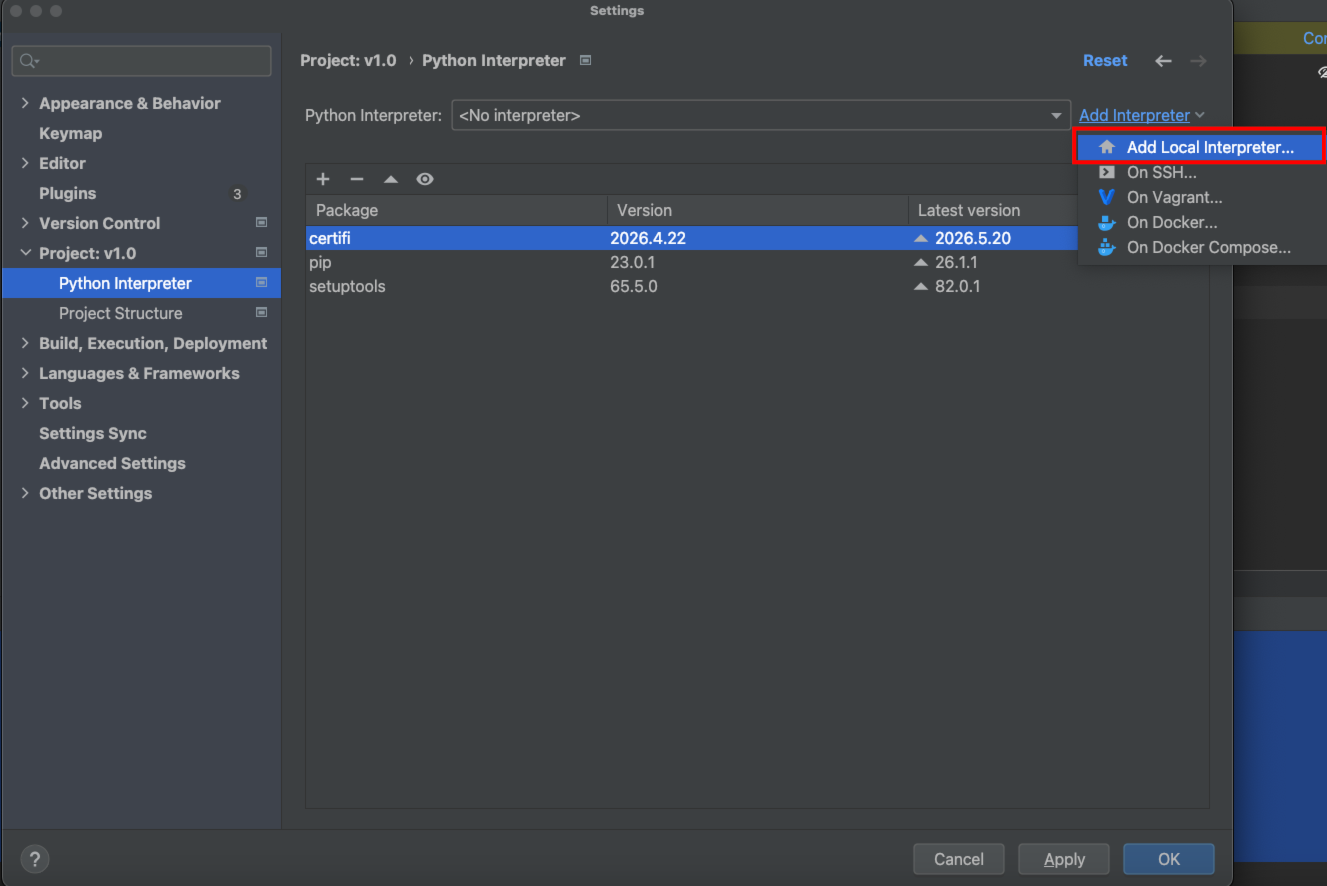Click the Reset link

tap(1105, 61)
